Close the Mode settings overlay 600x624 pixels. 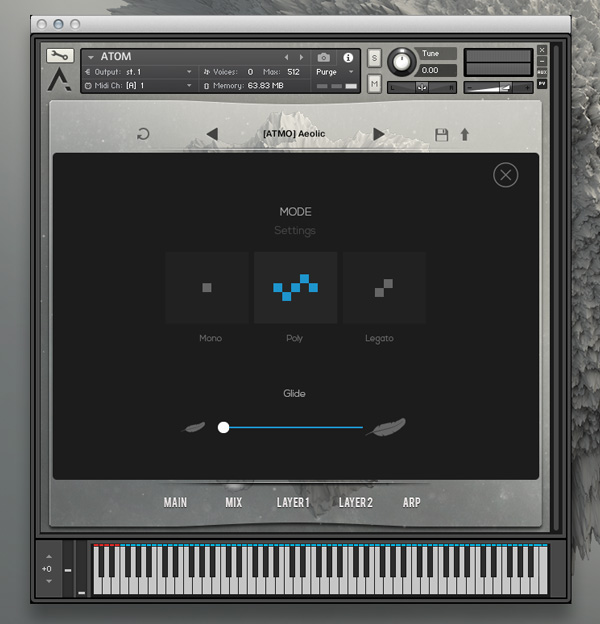tap(506, 175)
